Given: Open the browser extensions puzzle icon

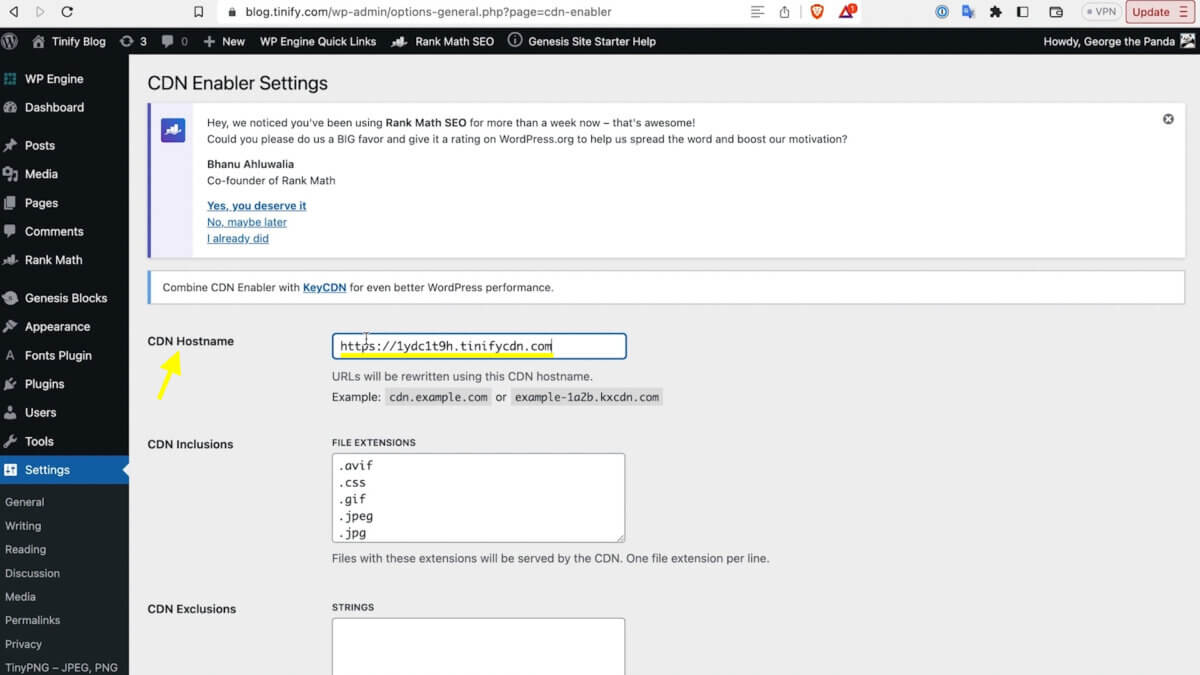Looking at the screenshot, I should [995, 12].
